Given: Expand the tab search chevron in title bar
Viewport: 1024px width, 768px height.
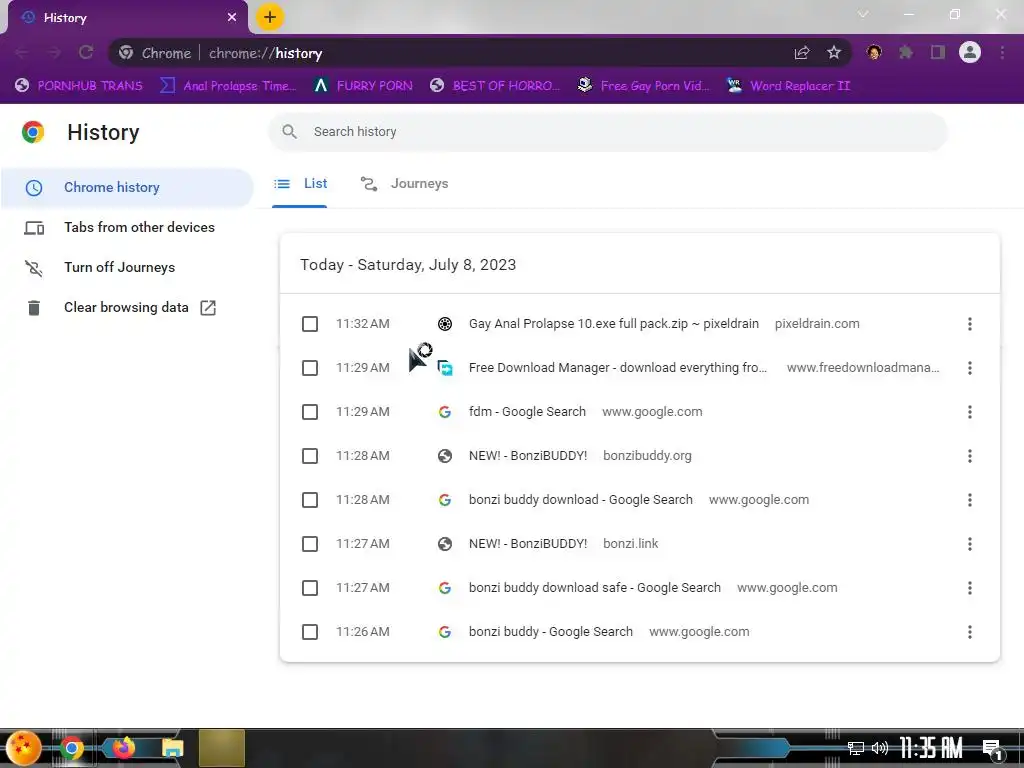Looking at the screenshot, I should tap(863, 14).
